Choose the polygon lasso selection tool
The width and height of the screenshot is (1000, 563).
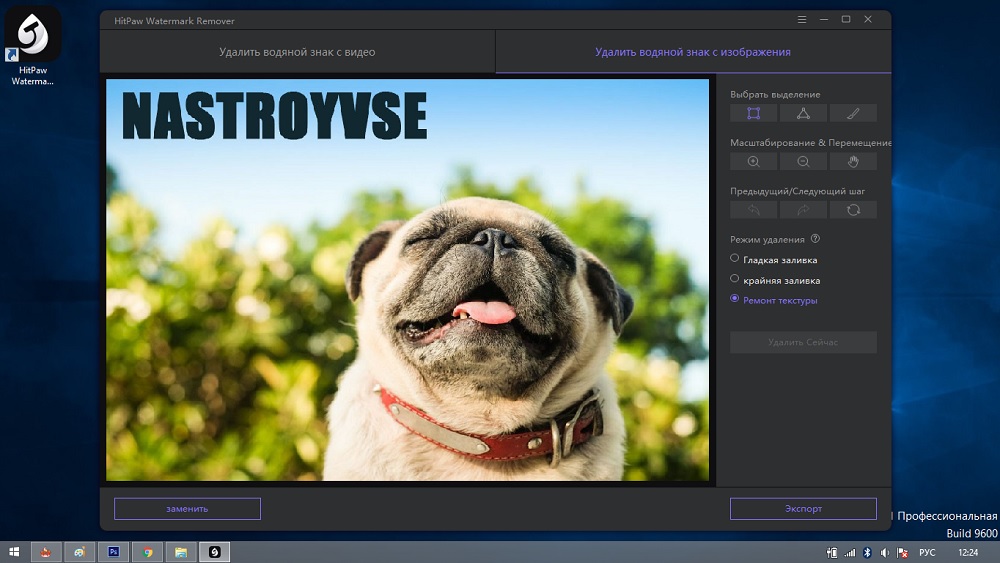(803, 113)
